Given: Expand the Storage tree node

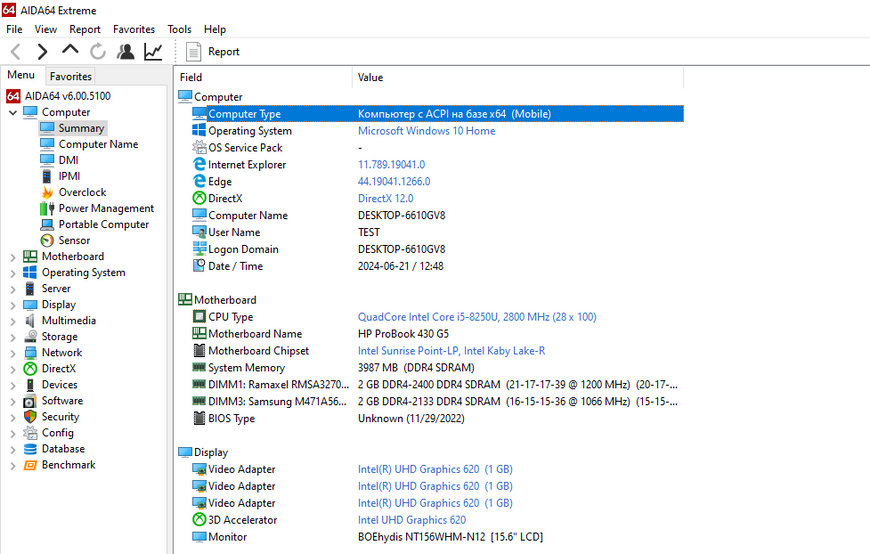Looking at the screenshot, I should click(13, 338).
